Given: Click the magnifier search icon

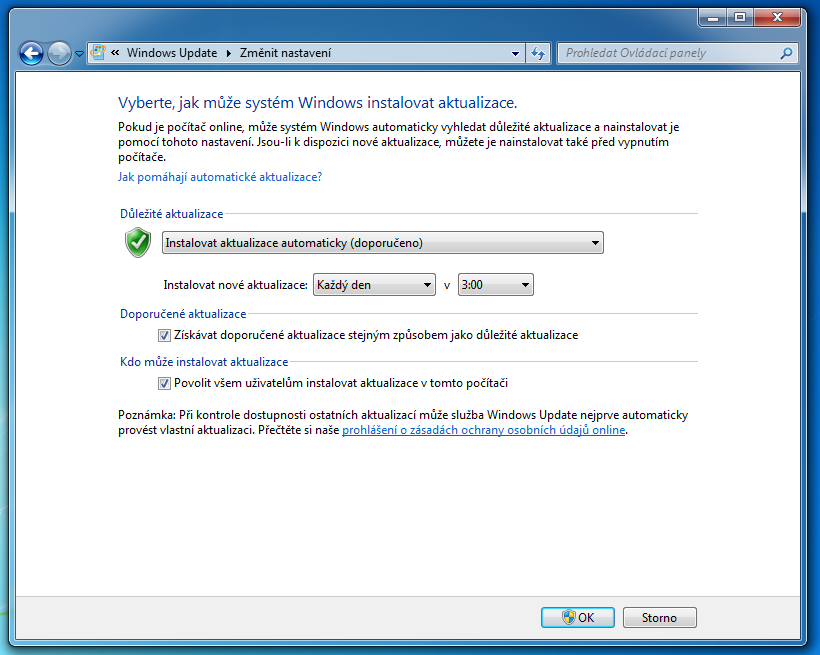Looking at the screenshot, I should 787,53.
